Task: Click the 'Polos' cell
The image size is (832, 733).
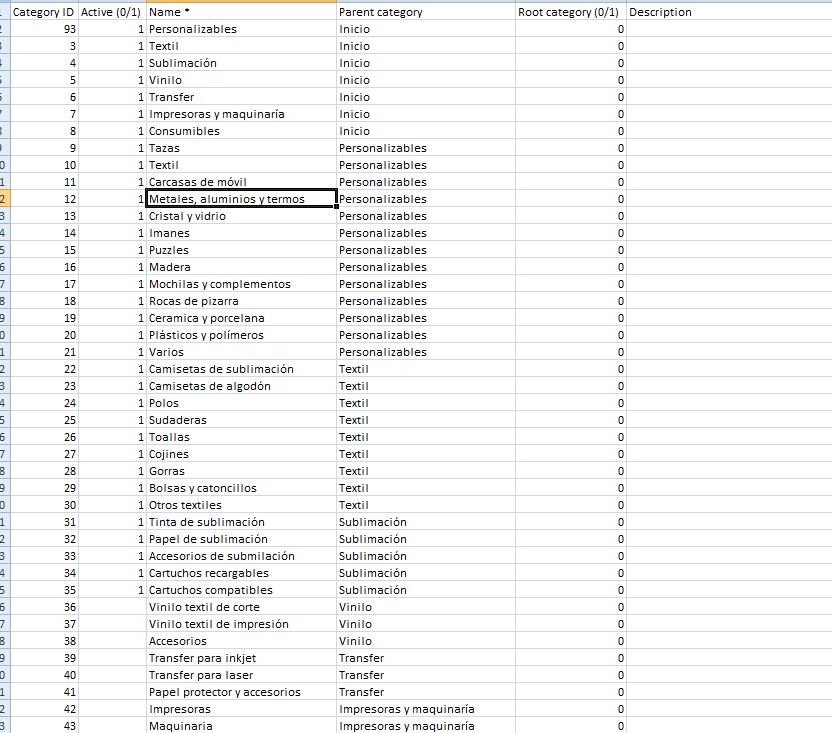Action: (241, 402)
